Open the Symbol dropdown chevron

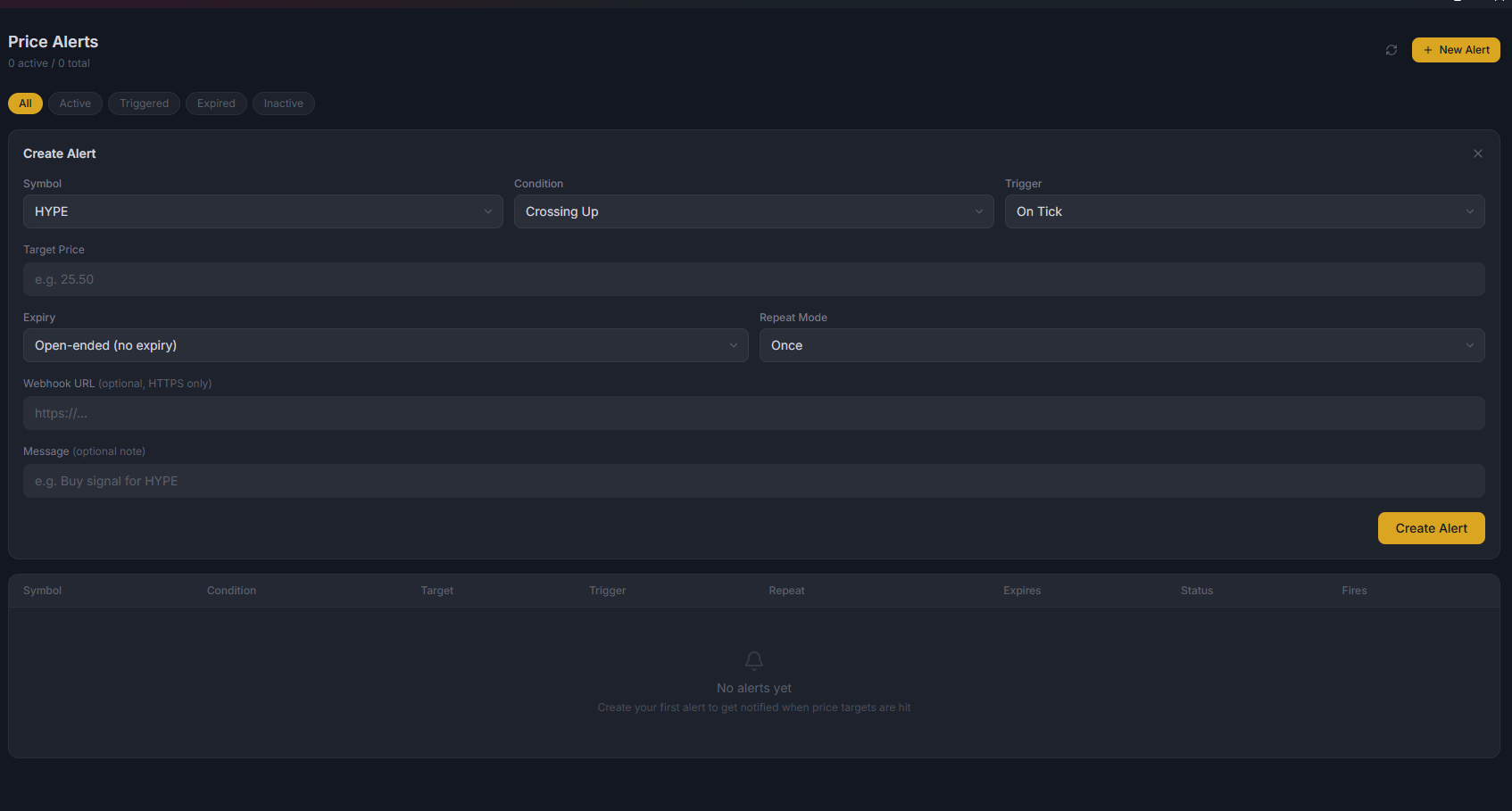488,211
